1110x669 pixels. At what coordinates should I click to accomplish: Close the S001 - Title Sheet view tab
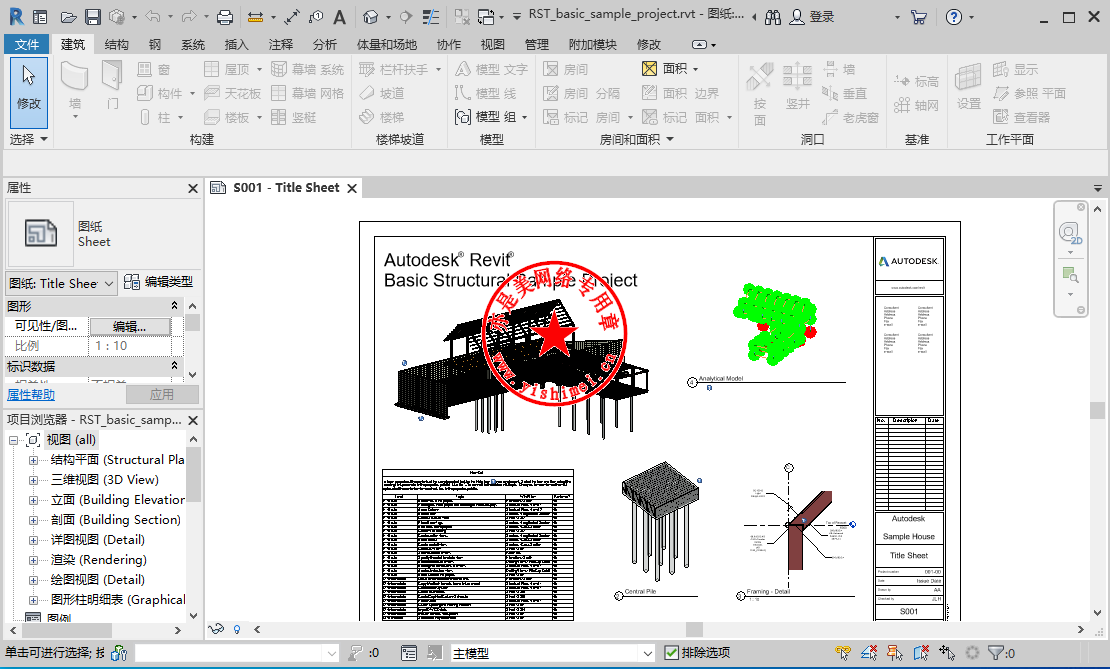point(352,188)
